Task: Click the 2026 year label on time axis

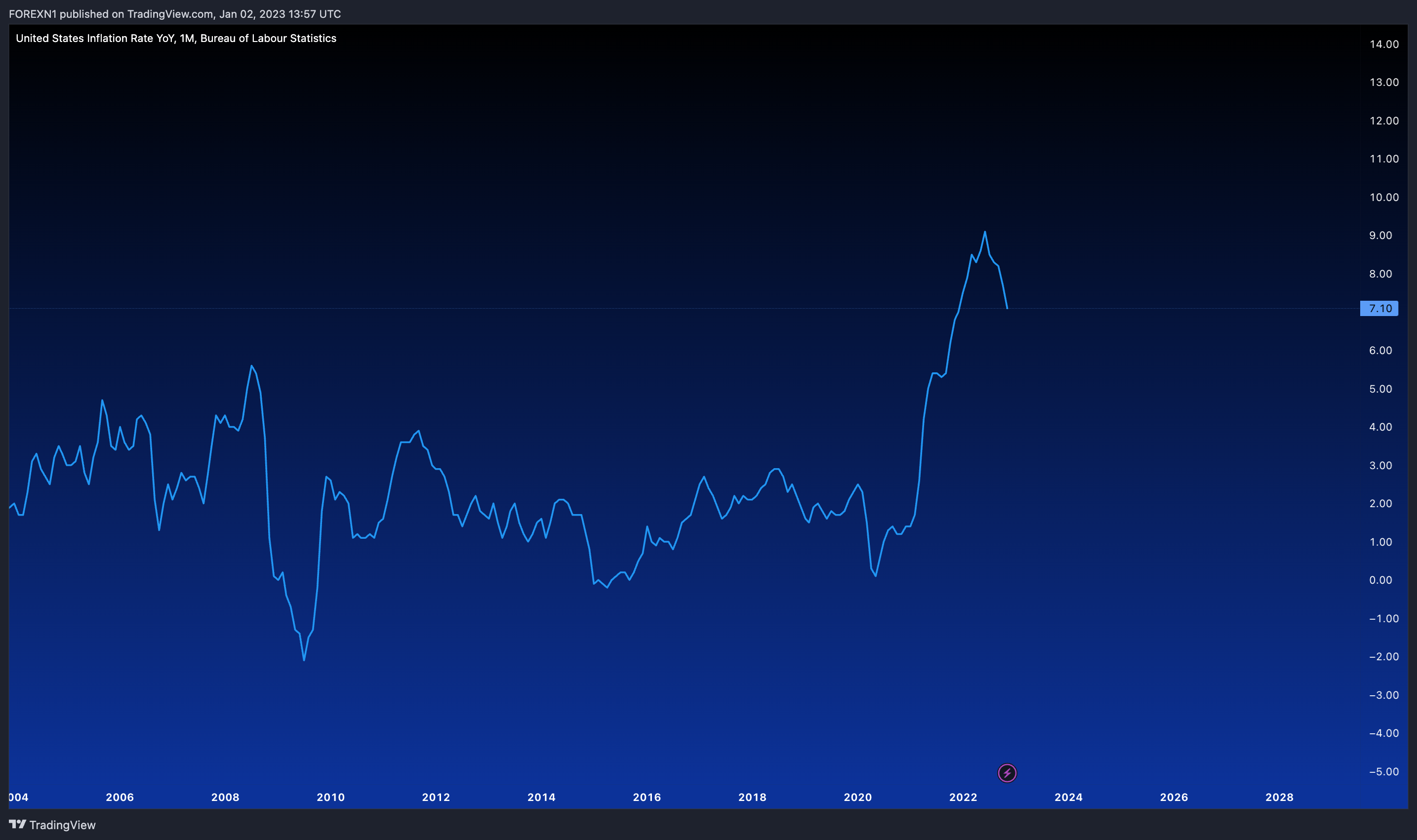Action: coord(1174,797)
